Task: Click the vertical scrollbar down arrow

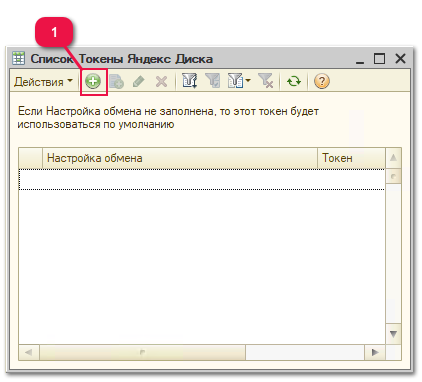Action: pos(393,334)
